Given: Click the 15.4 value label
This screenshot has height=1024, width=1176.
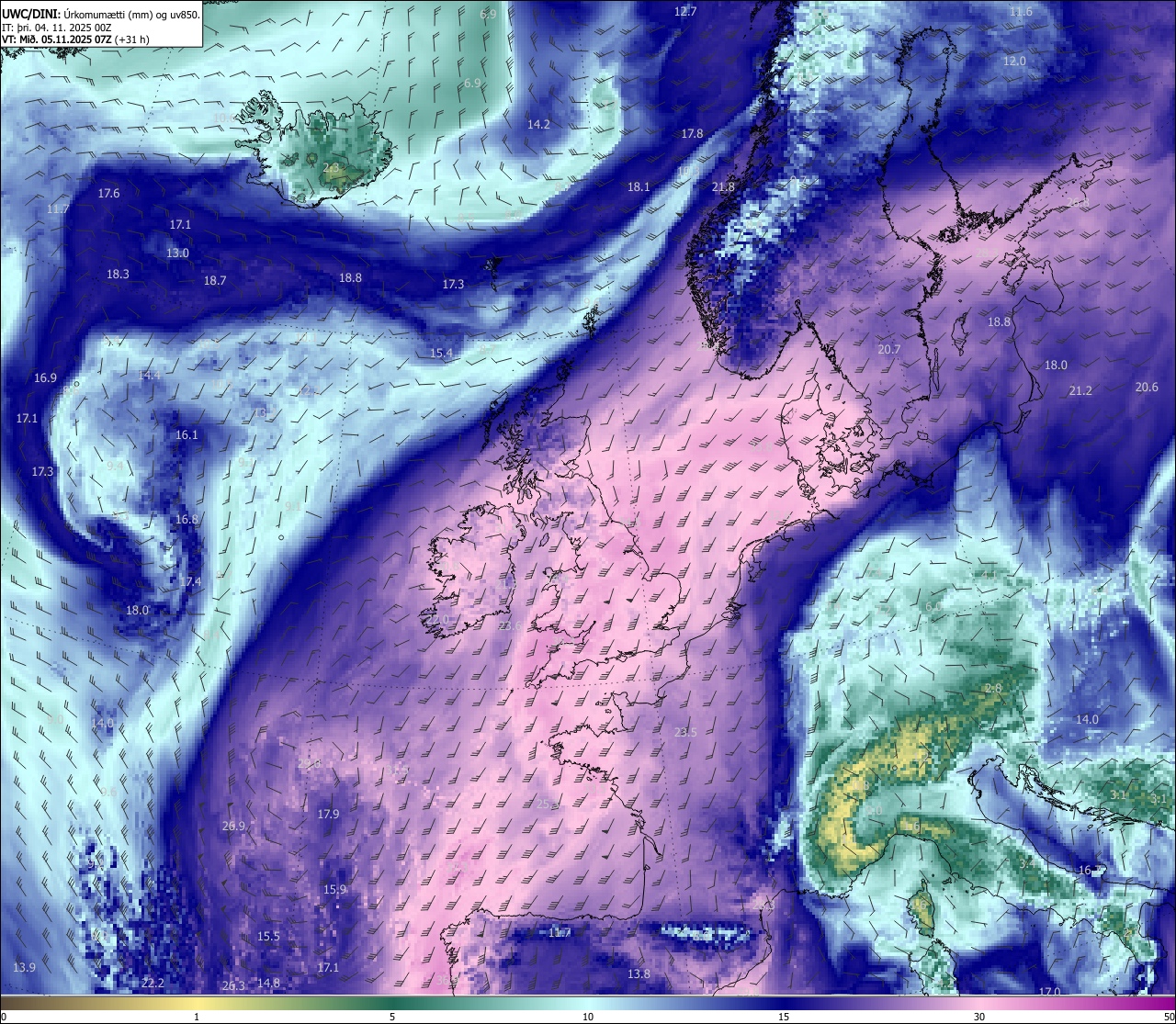Looking at the screenshot, I should click(x=441, y=354).
